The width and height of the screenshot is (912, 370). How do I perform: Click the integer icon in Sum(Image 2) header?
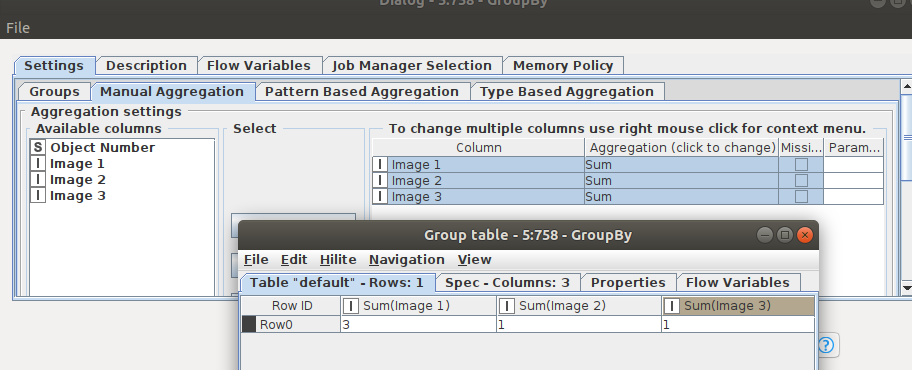pyautogui.click(x=507, y=306)
